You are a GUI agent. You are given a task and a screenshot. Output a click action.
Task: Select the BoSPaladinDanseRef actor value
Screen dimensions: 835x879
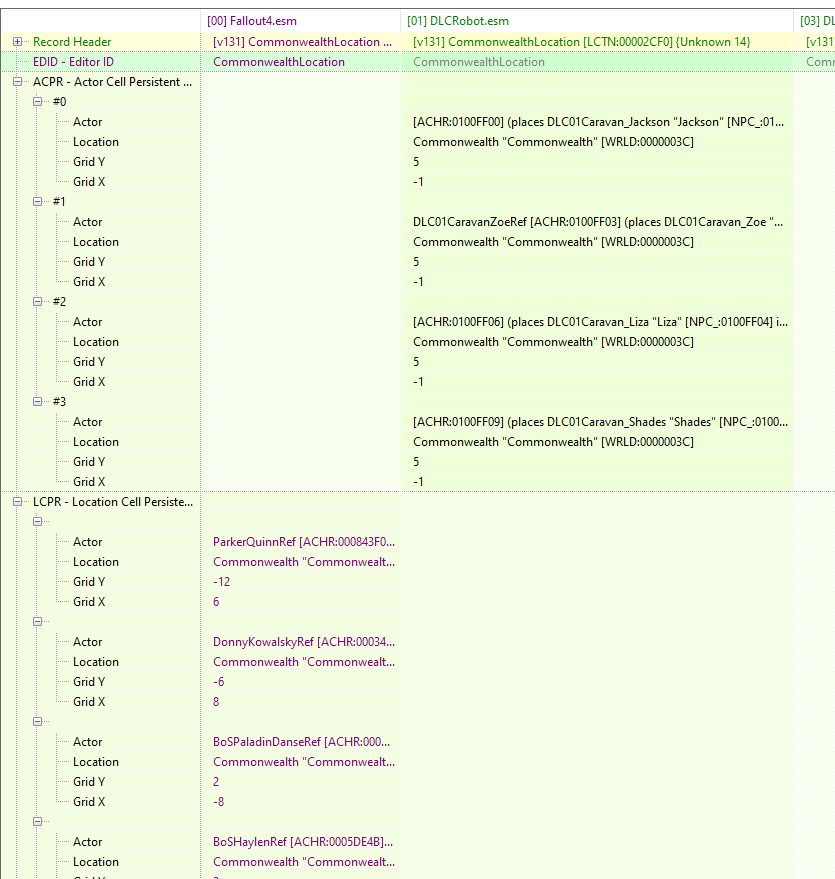click(x=301, y=742)
